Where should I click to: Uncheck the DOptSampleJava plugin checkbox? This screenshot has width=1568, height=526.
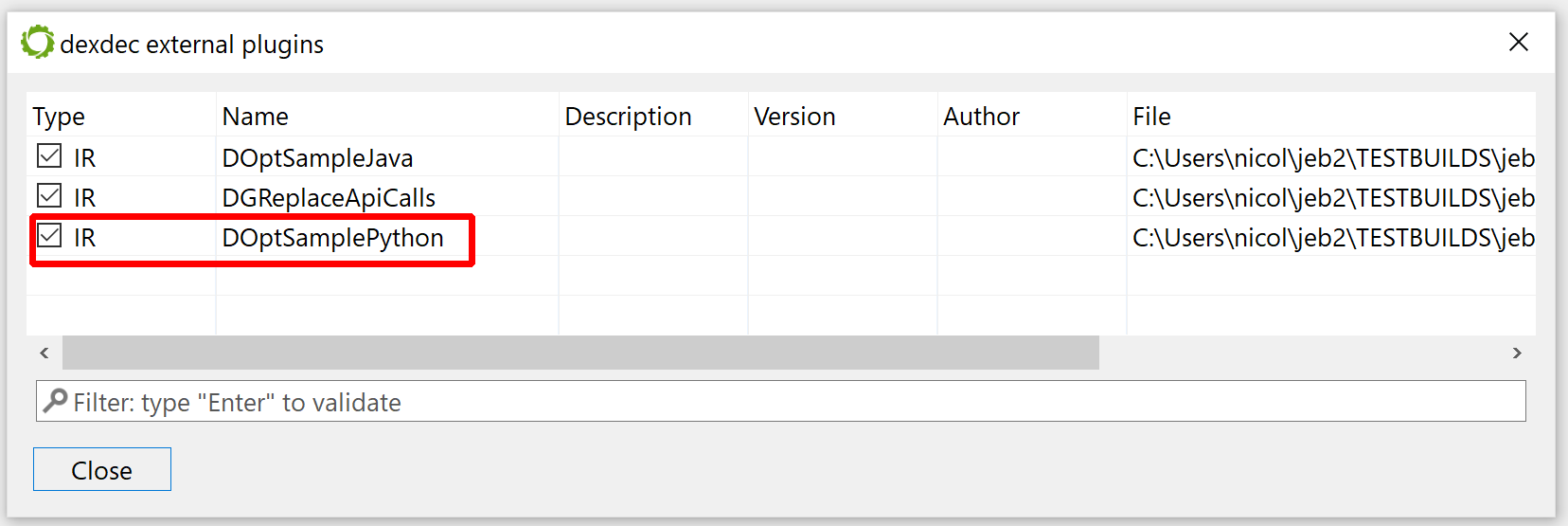pyautogui.click(x=49, y=156)
